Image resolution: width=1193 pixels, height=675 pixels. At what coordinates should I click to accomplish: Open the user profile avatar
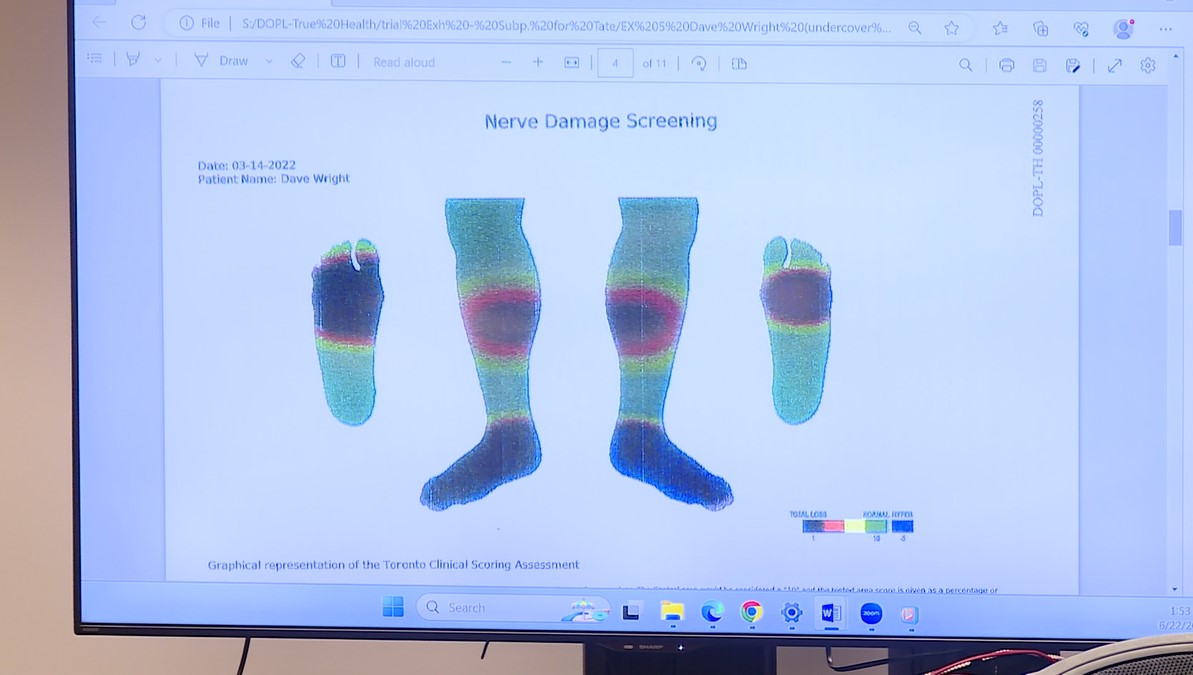(x=1123, y=29)
